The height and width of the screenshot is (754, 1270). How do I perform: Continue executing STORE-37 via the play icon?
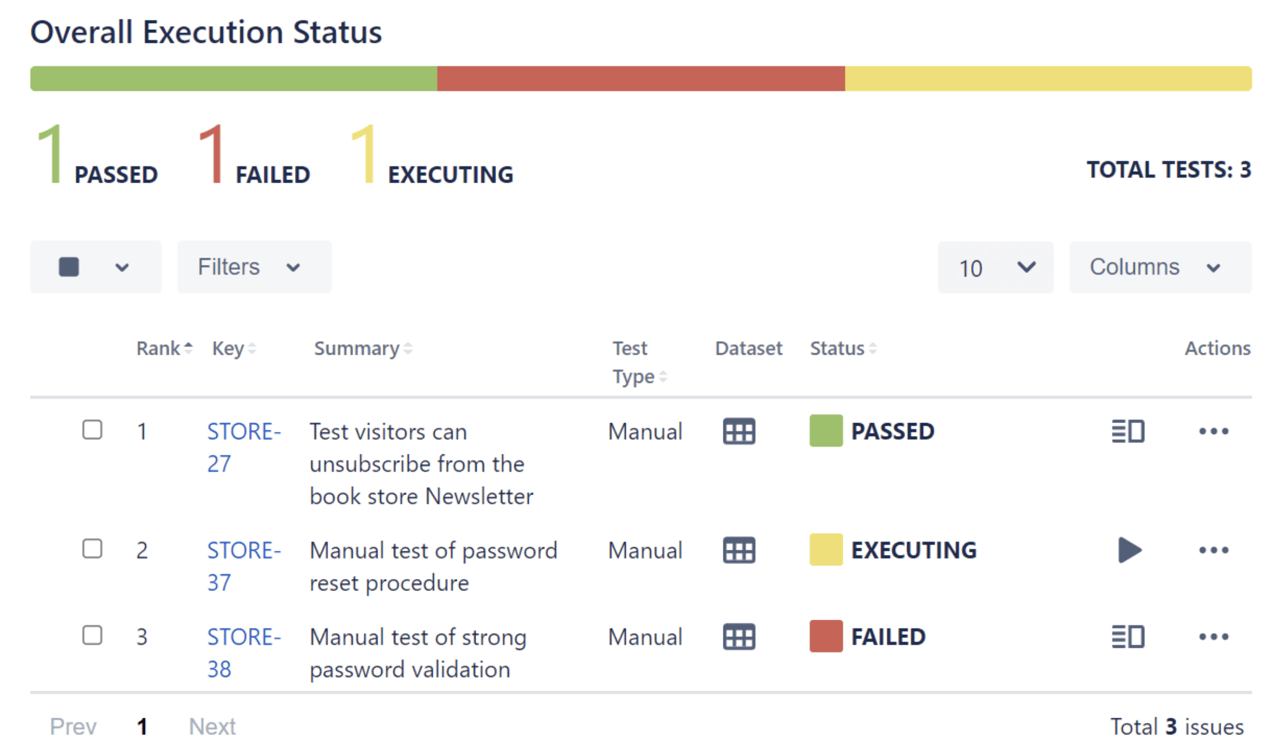(1129, 550)
